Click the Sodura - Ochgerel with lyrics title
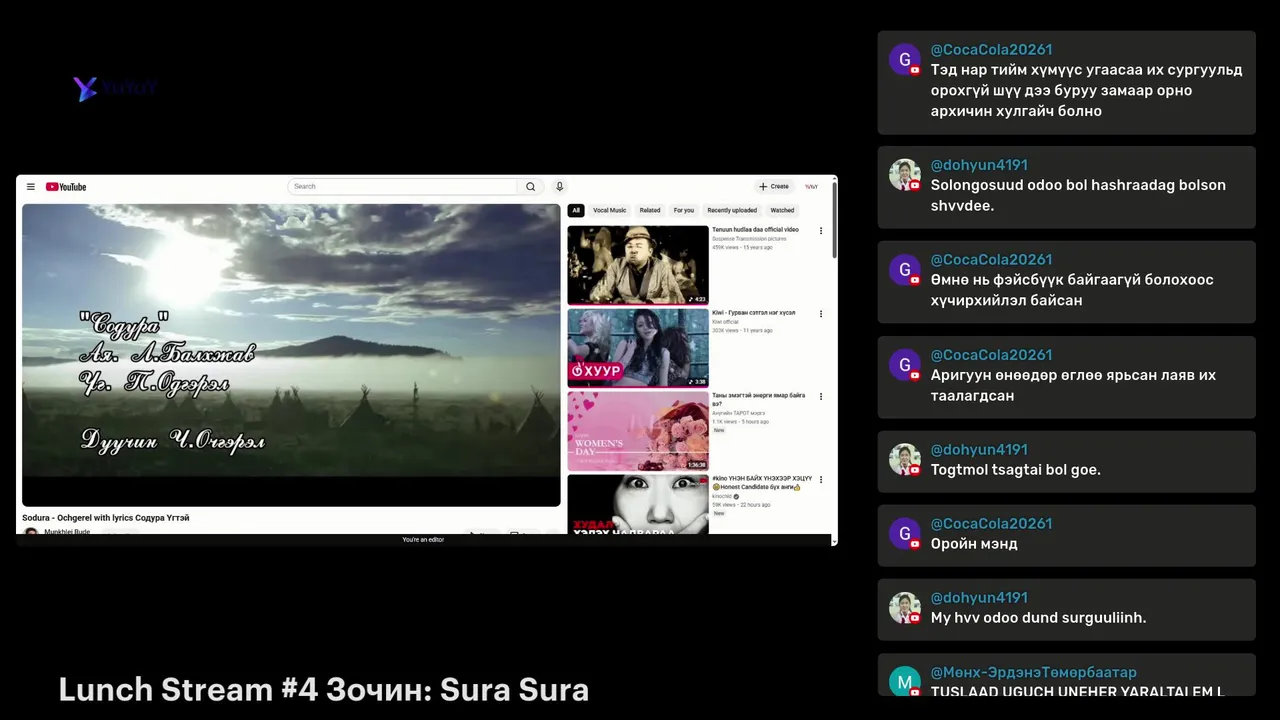 [x=106, y=518]
